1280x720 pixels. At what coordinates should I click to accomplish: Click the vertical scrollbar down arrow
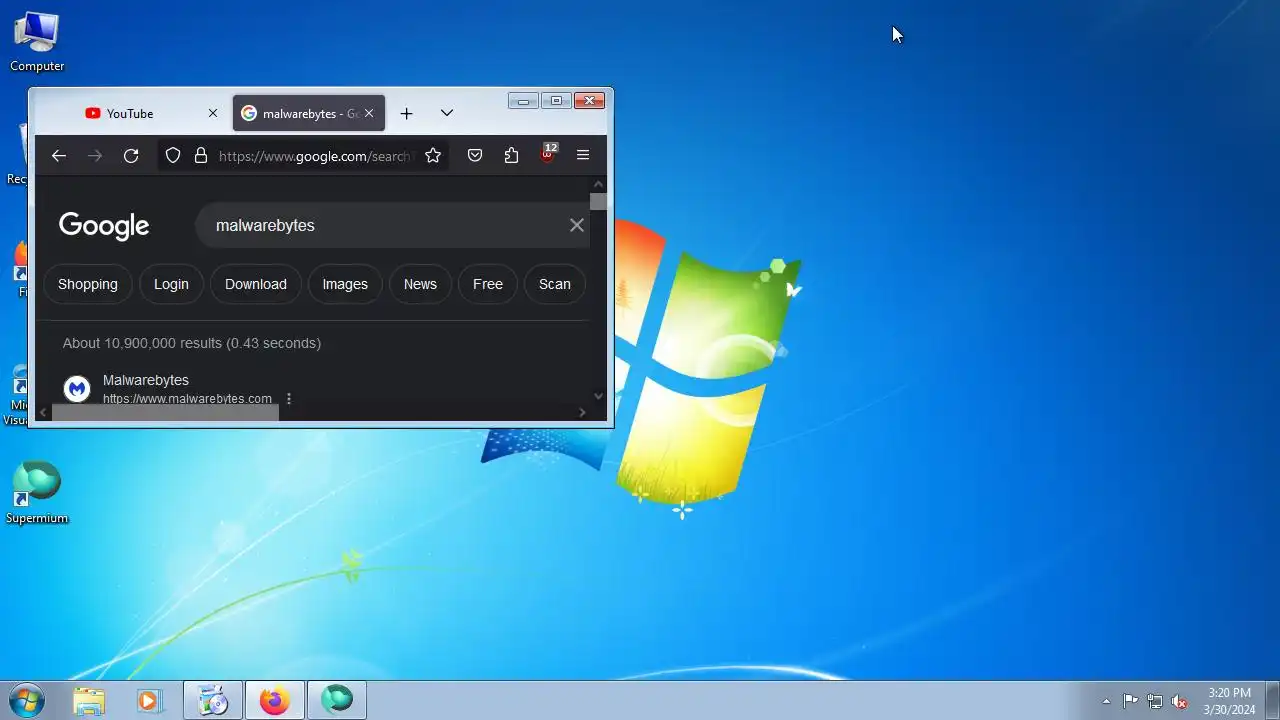coord(598,396)
